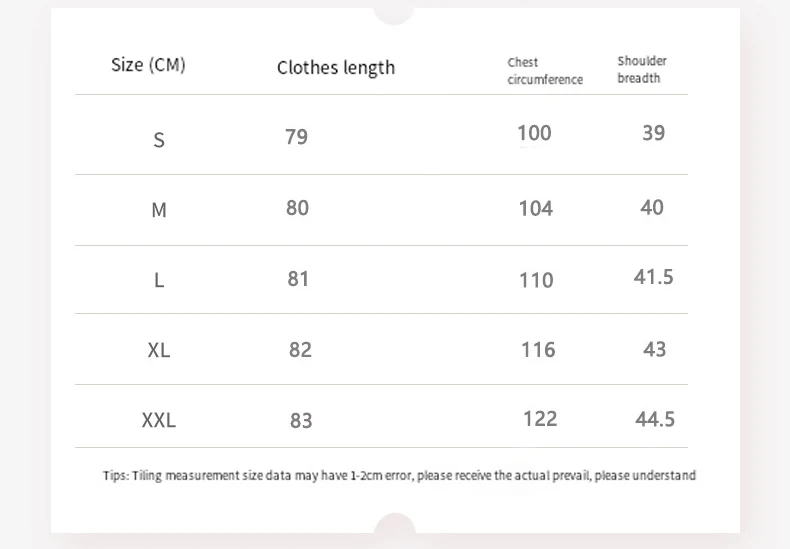The image size is (790, 549).
Task: Select the Shoulder breadth header text
Action: point(641,69)
